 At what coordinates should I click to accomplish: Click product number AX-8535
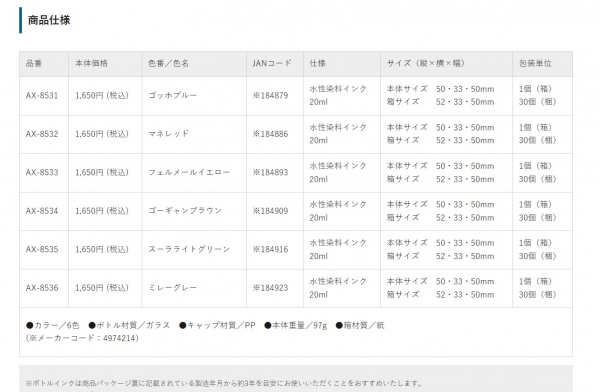click(42, 249)
